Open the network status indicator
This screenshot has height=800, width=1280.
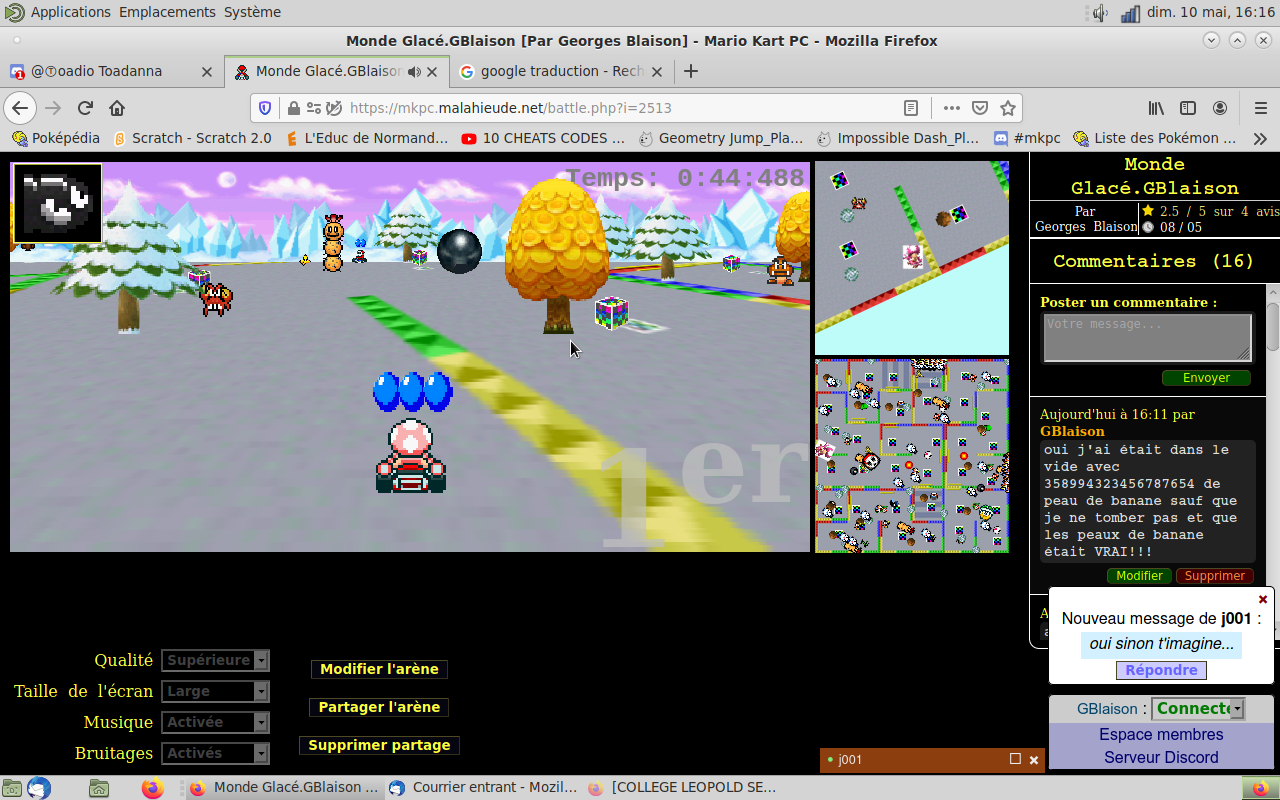point(1131,13)
